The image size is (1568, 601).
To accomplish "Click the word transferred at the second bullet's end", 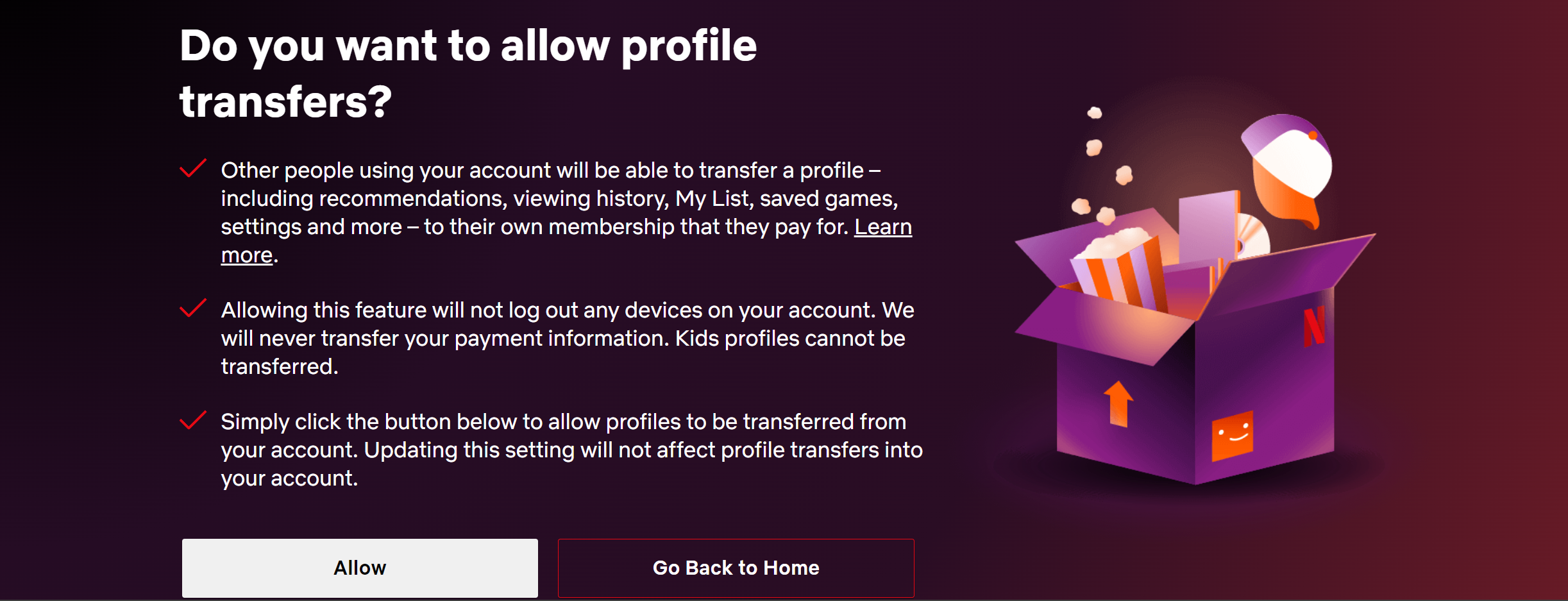I will [278, 366].
